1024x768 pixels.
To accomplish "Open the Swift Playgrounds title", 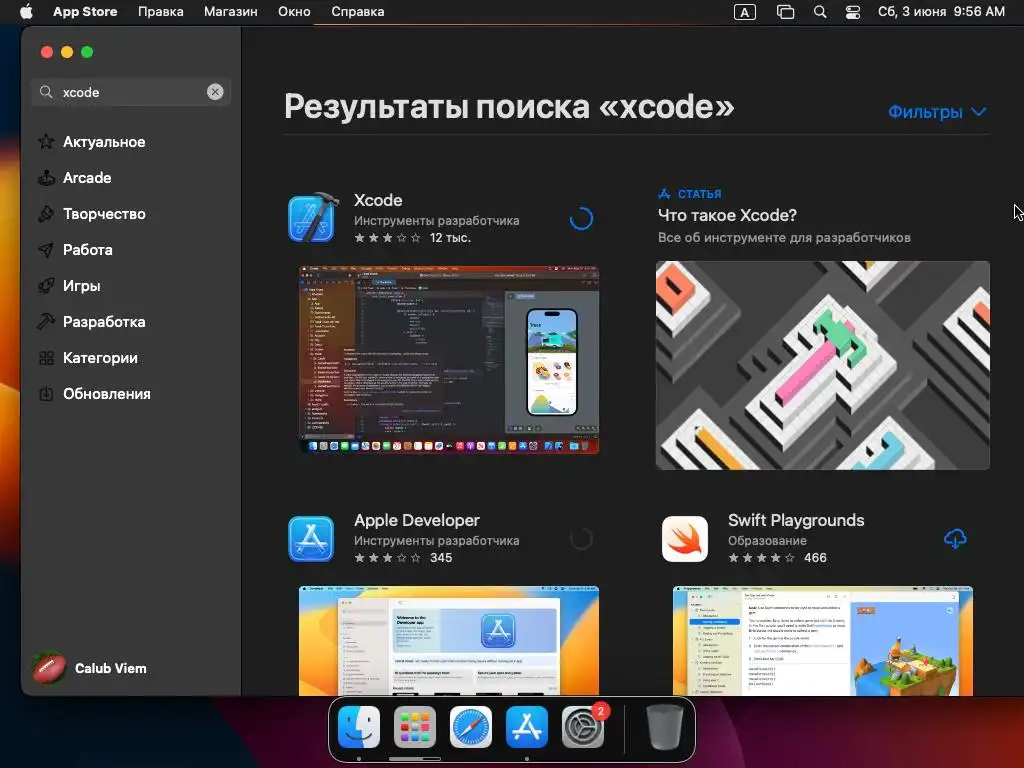I will (796, 520).
